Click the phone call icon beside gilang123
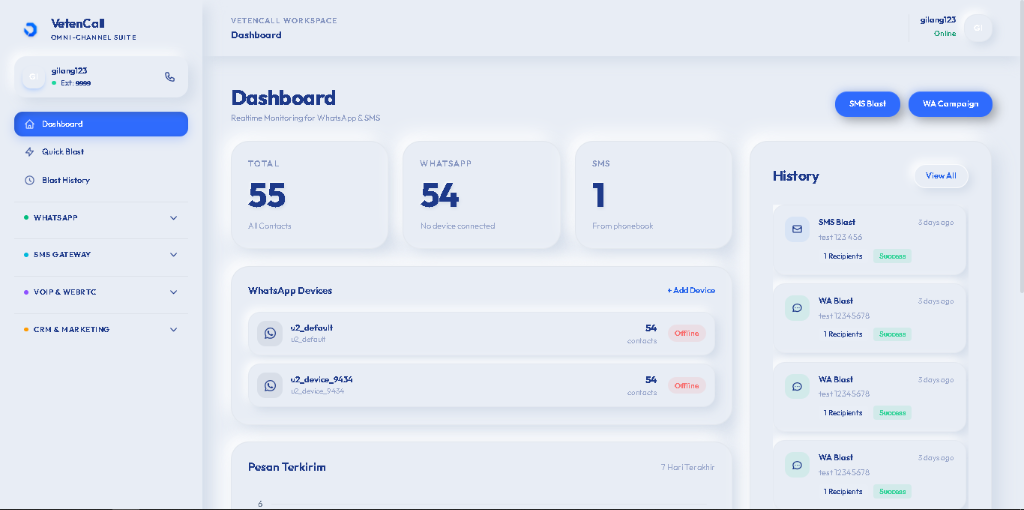The width and height of the screenshot is (1024, 510). pyautogui.click(x=170, y=76)
